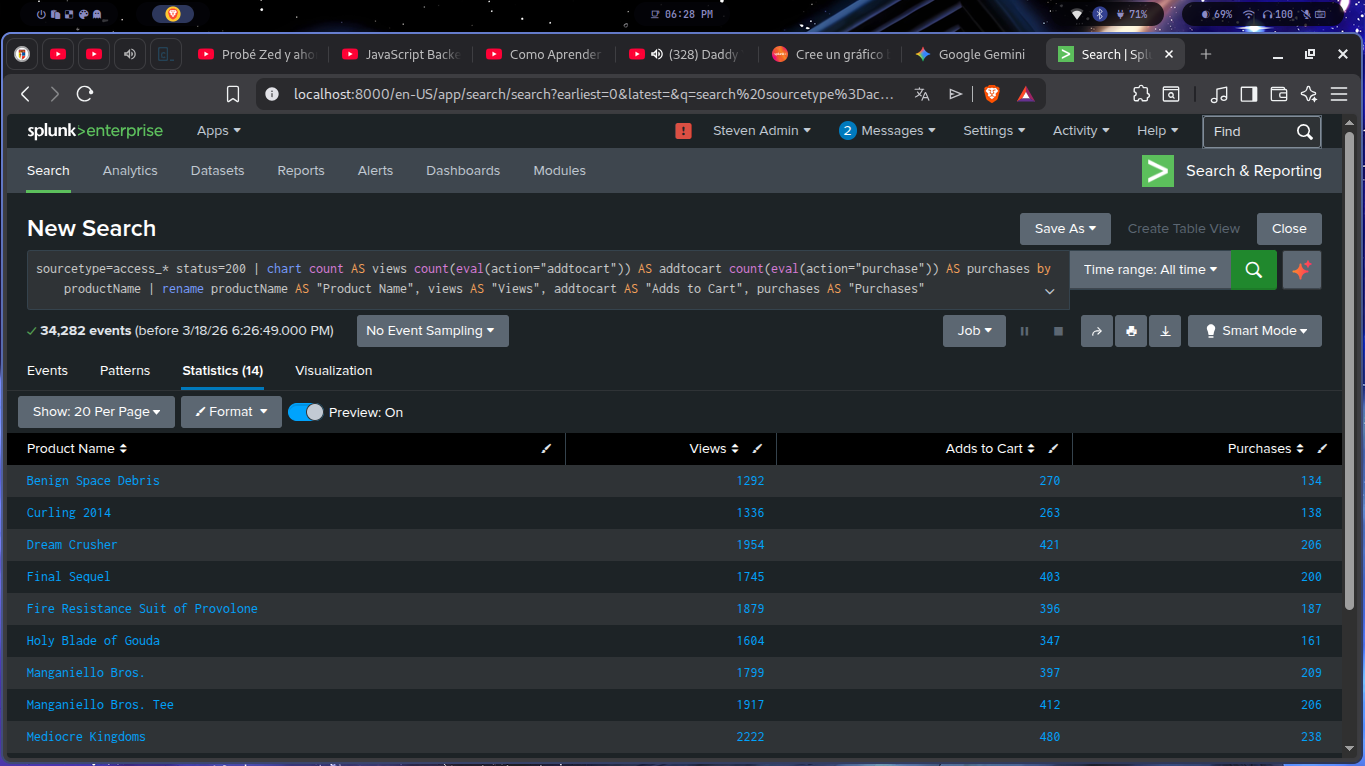
Task: Edit the Views column with its pencil icon
Action: 757,449
